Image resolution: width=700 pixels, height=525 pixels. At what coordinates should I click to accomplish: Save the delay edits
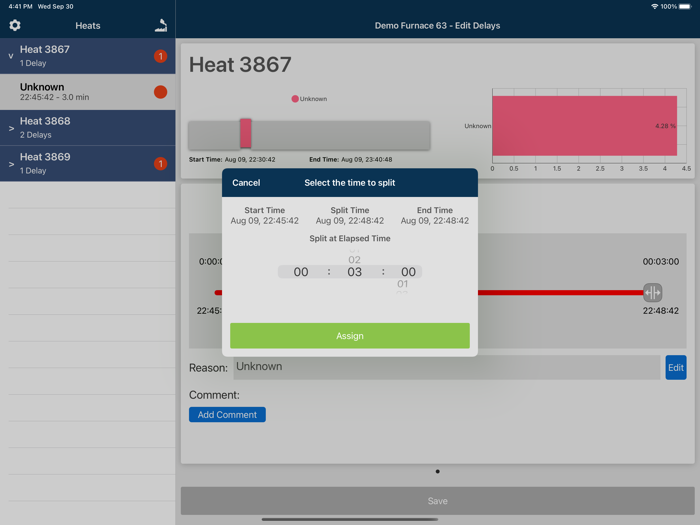pyautogui.click(x=438, y=501)
